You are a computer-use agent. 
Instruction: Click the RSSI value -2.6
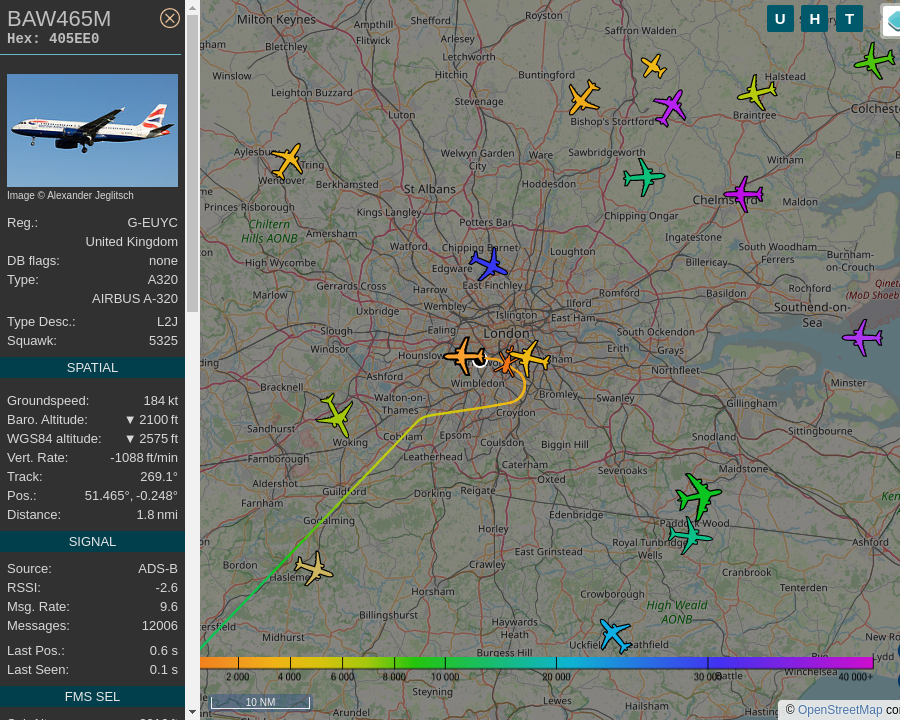tap(166, 587)
